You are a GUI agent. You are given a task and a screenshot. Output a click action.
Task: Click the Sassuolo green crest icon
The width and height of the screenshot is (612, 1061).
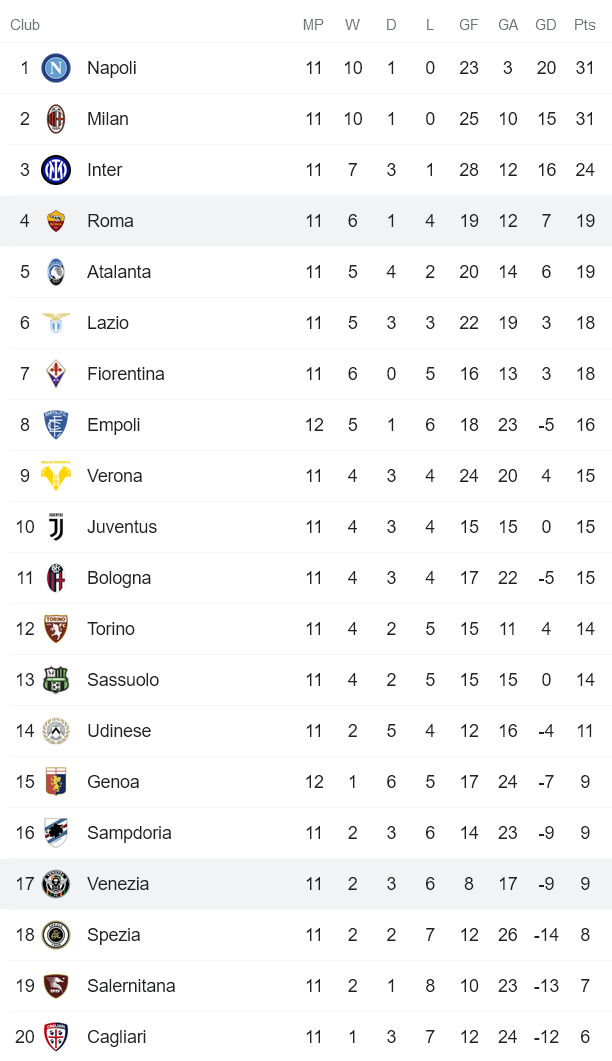click(56, 680)
